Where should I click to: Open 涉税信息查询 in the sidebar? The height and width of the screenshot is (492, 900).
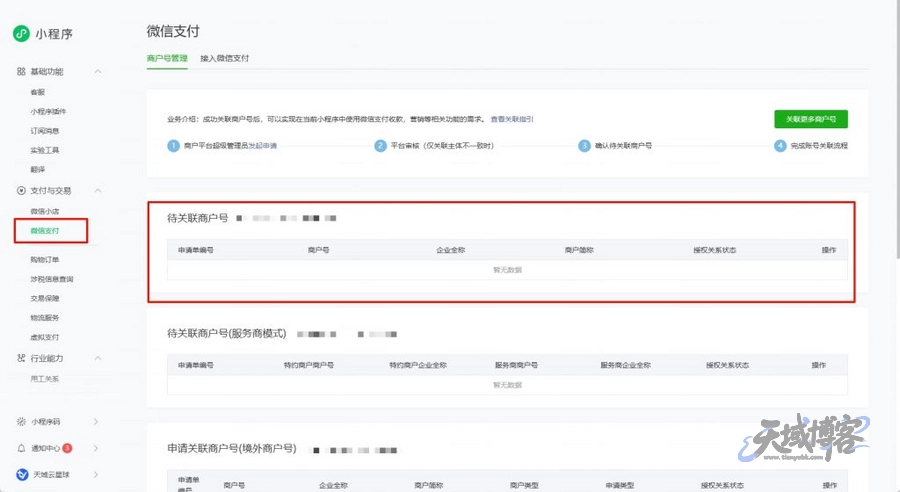tap(52, 279)
